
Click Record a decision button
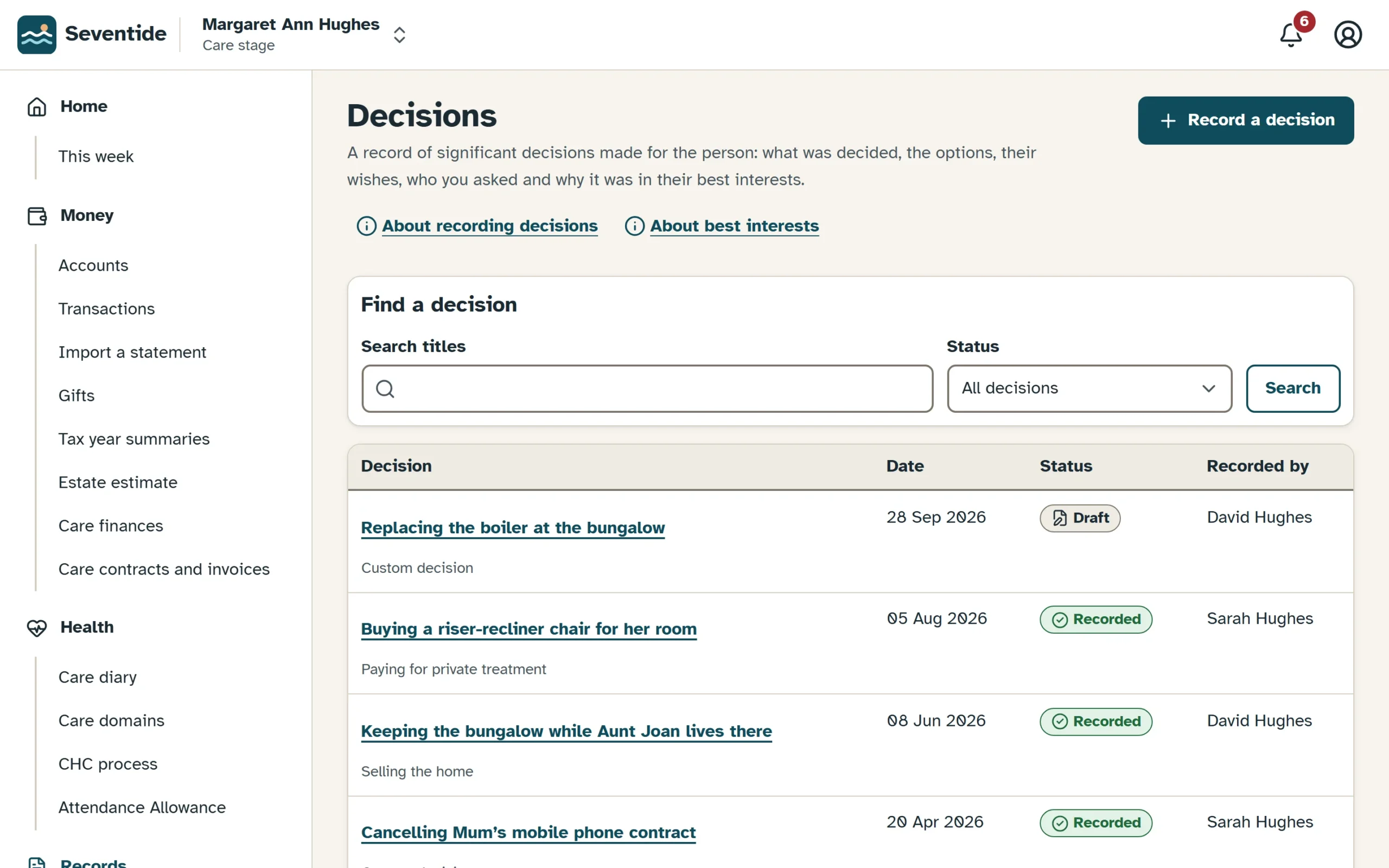1246,120
